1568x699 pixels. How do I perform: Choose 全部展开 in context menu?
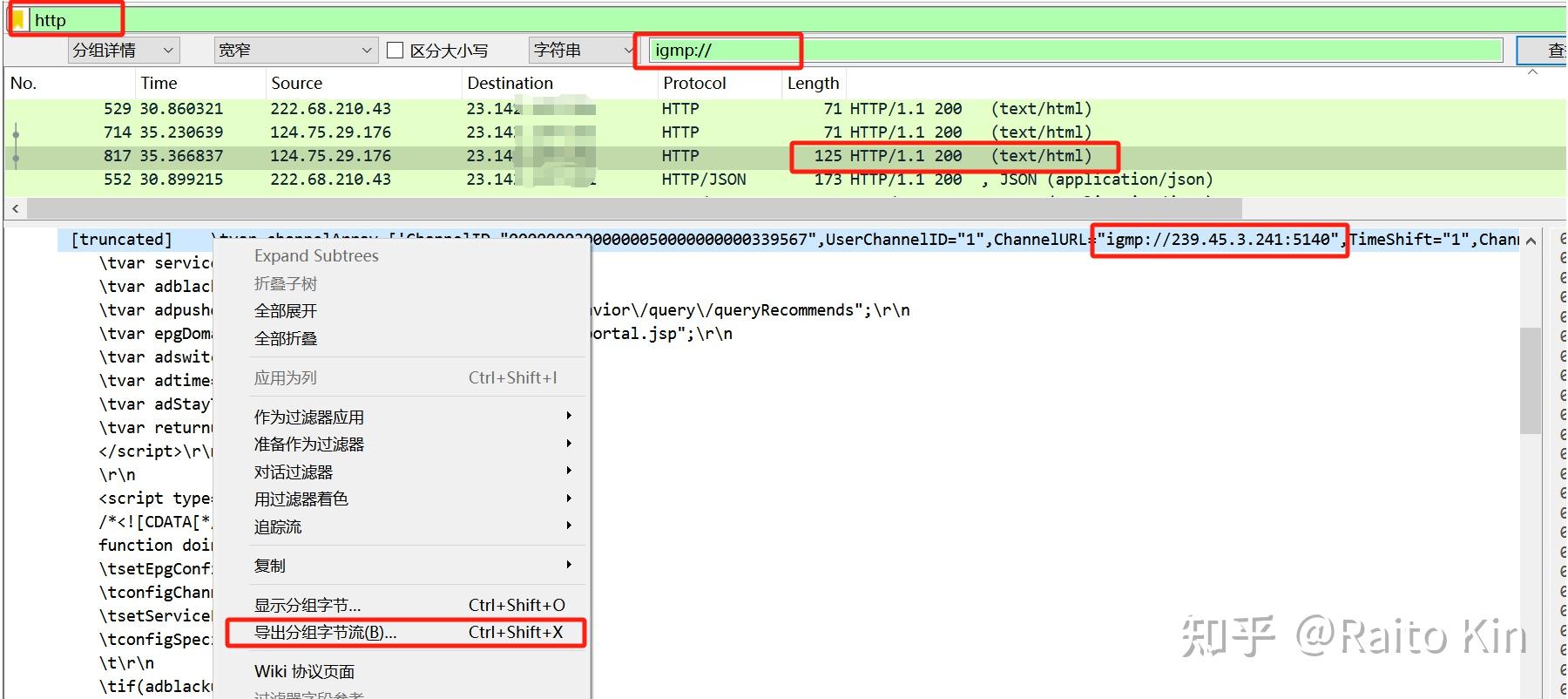[x=286, y=311]
